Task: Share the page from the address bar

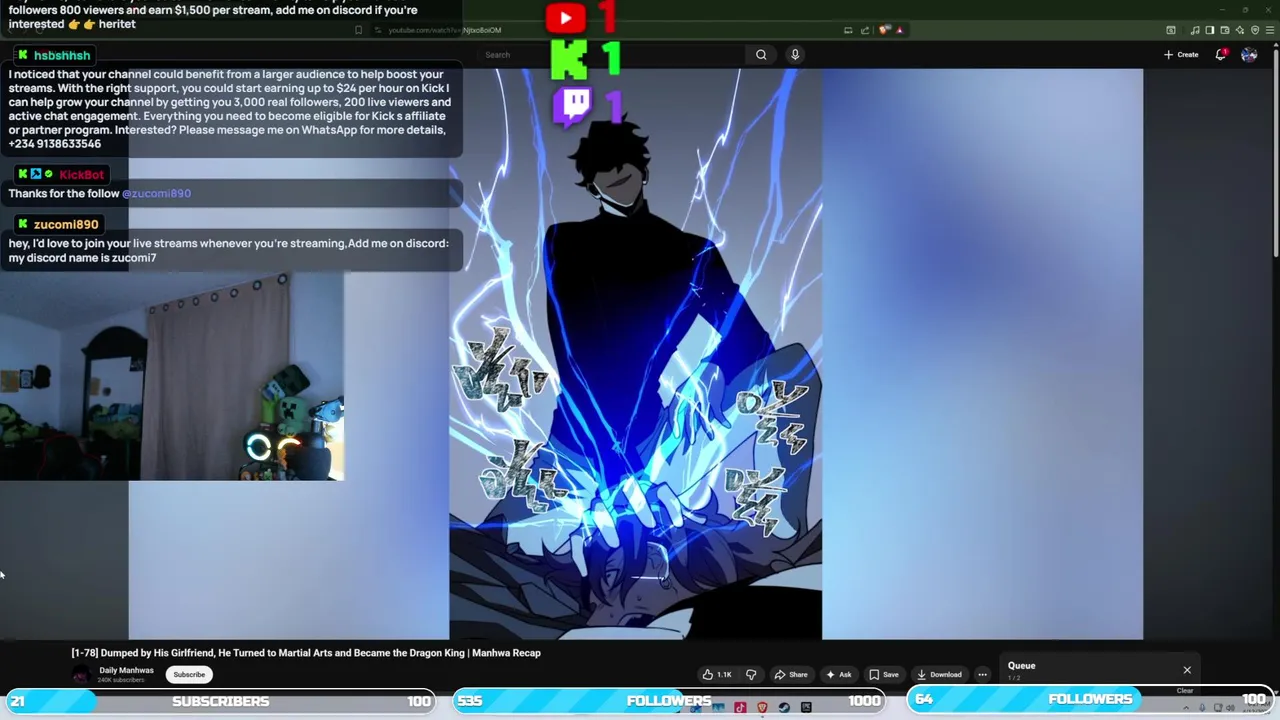Action: (x=865, y=30)
